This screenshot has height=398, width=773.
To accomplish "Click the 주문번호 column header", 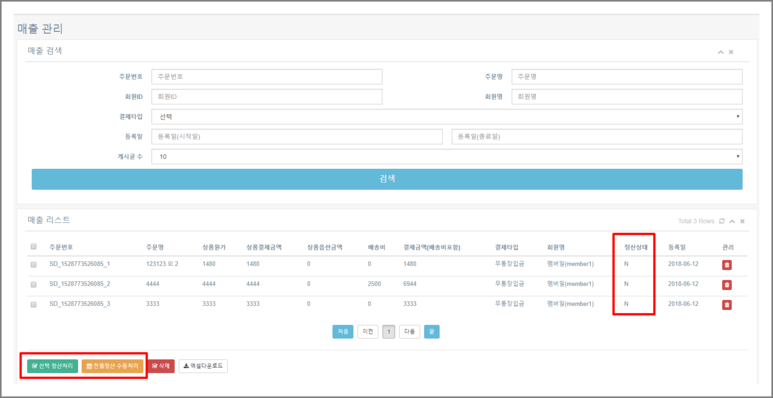I will (61, 247).
